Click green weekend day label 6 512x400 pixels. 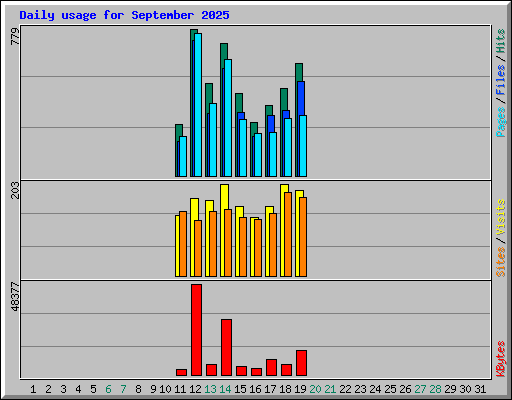(x=108, y=389)
